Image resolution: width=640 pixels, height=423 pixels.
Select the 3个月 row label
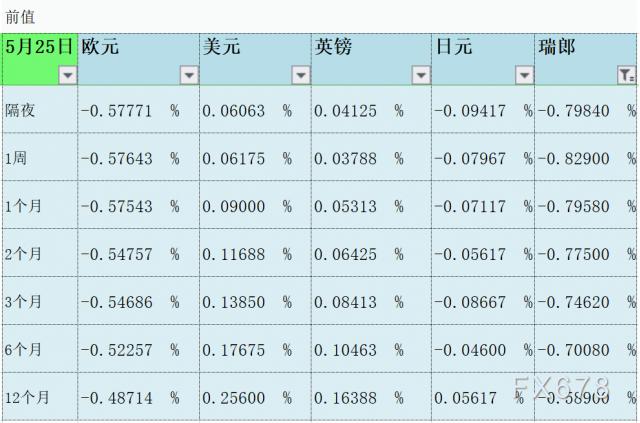(40, 301)
